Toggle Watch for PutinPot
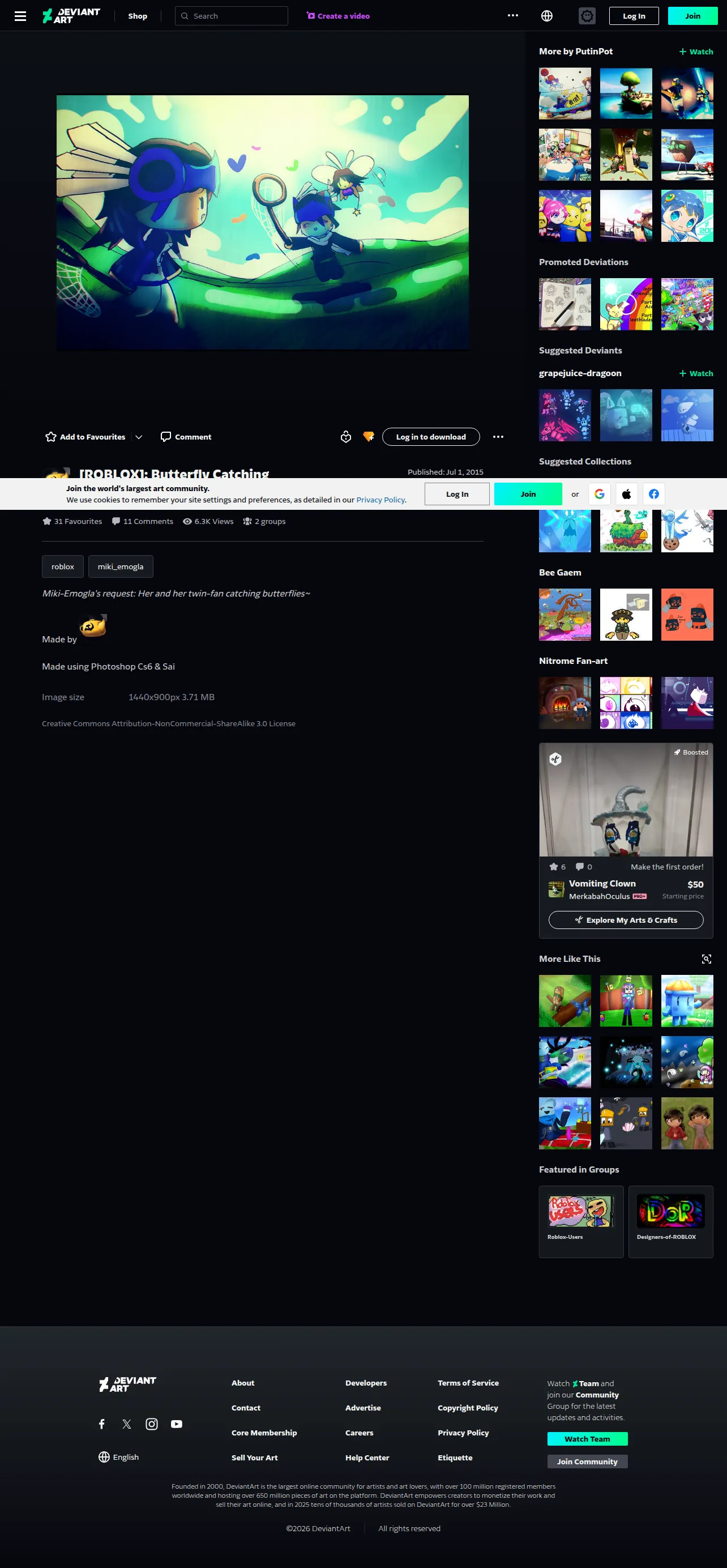Screen dimensions: 727x1568 pyautogui.click(x=696, y=52)
